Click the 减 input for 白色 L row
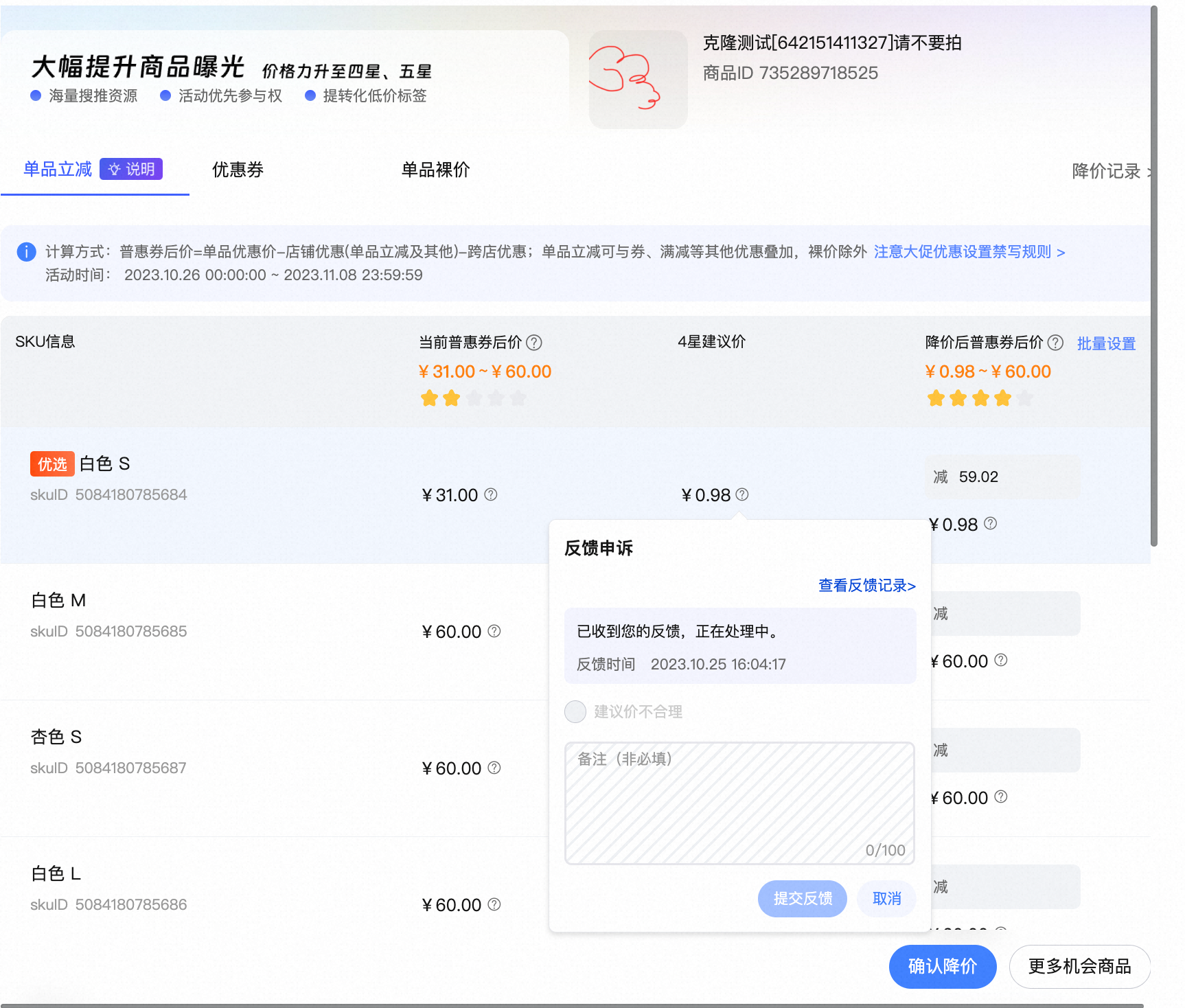 pyautogui.click(x=1006, y=886)
